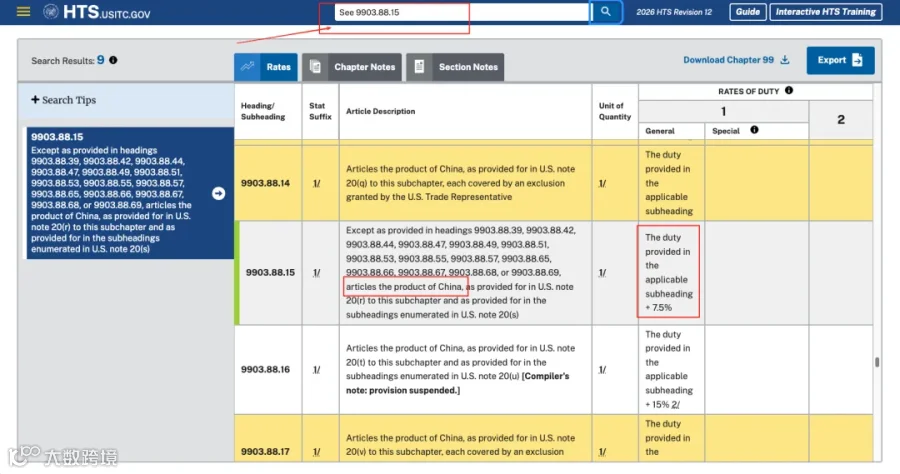Click heading 9903.88.16 in table
Screen dimensions: 900x474
click(x=265, y=370)
